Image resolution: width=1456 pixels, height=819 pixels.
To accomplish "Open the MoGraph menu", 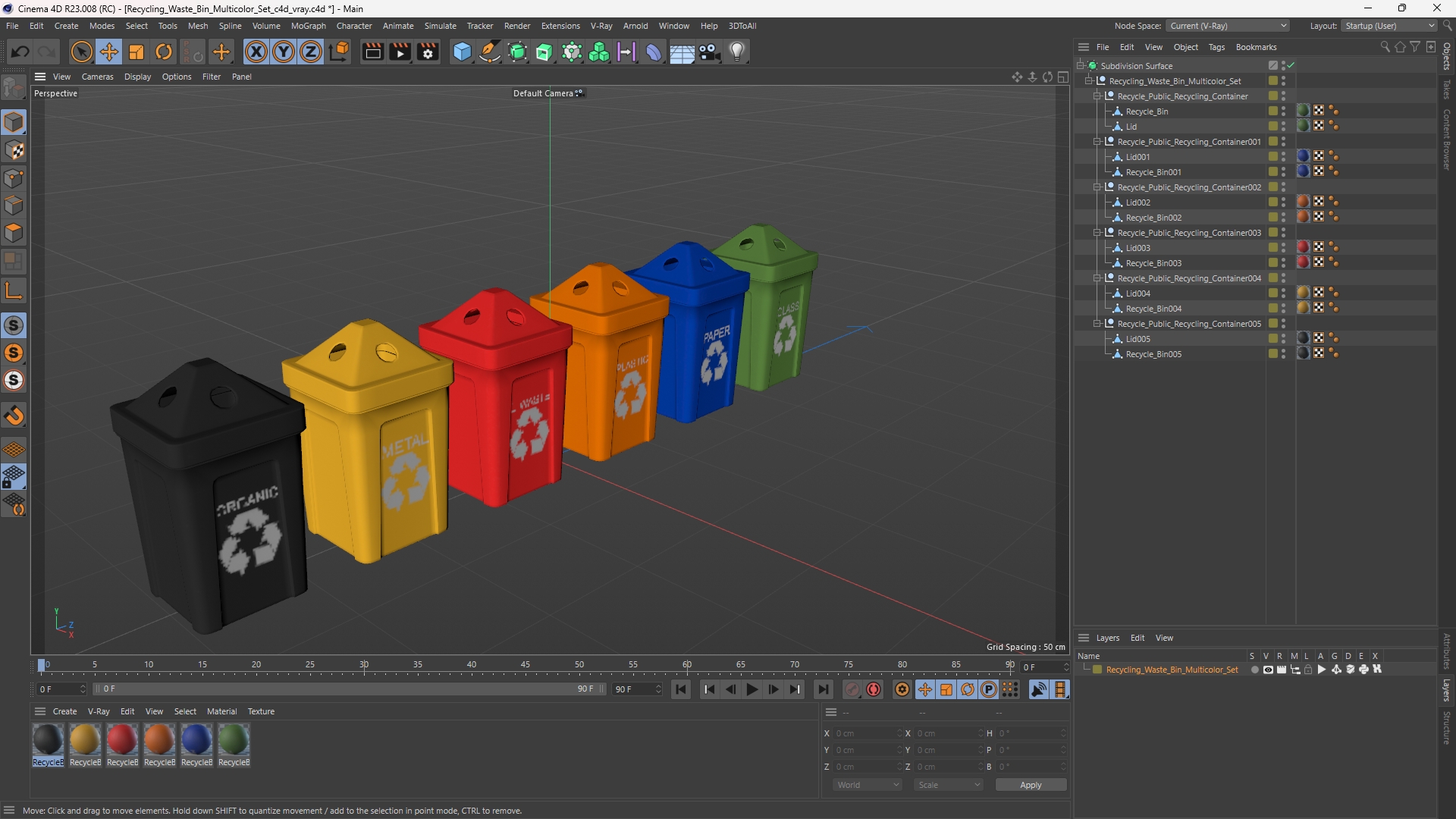I will (308, 26).
